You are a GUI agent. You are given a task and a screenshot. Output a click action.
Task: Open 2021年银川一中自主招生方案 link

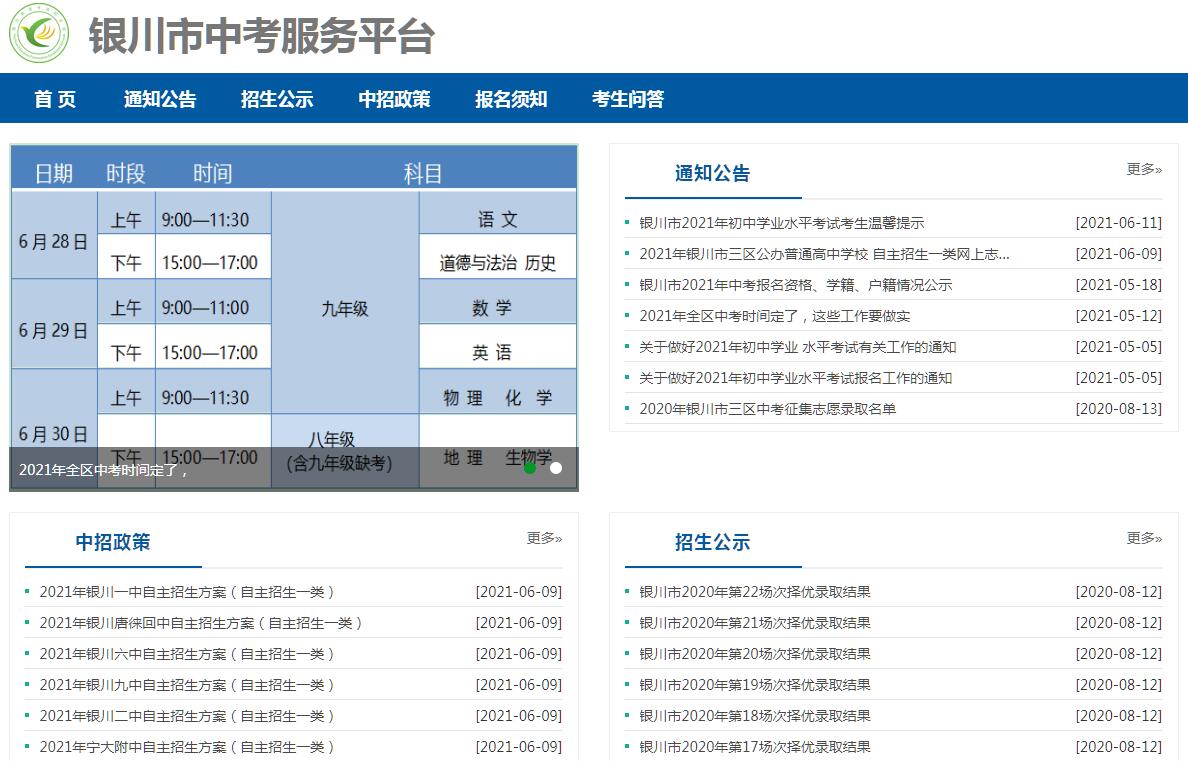[186, 592]
